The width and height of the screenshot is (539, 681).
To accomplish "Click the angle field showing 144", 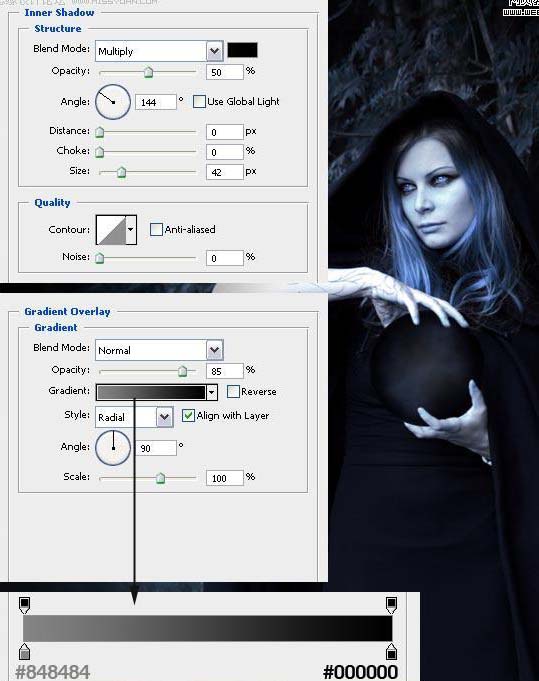I will point(156,102).
